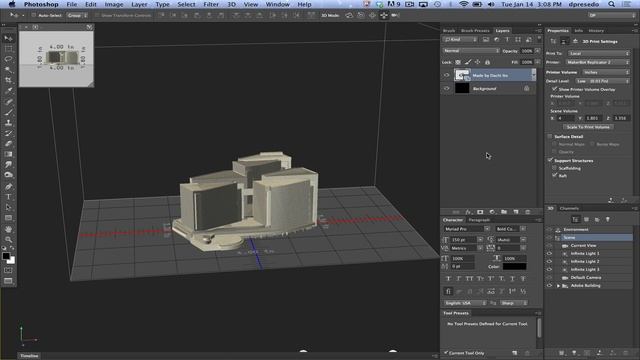
Task: Hide Infinite Light 2 visibility eye
Action: (x=549, y=262)
